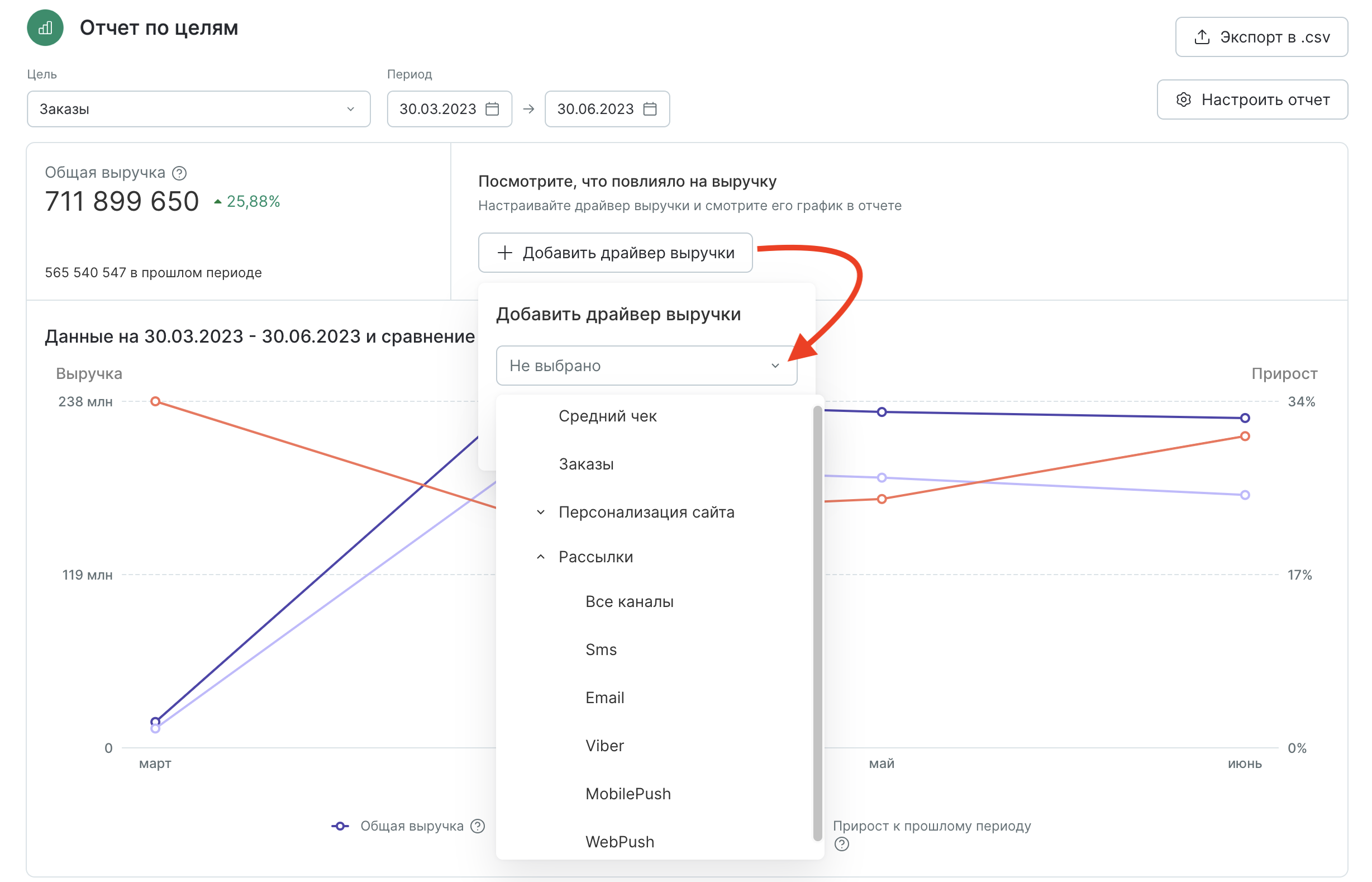Click the Добавить драйвер выручки button
Viewport: 1372px width, 882px height.
point(615,253)
